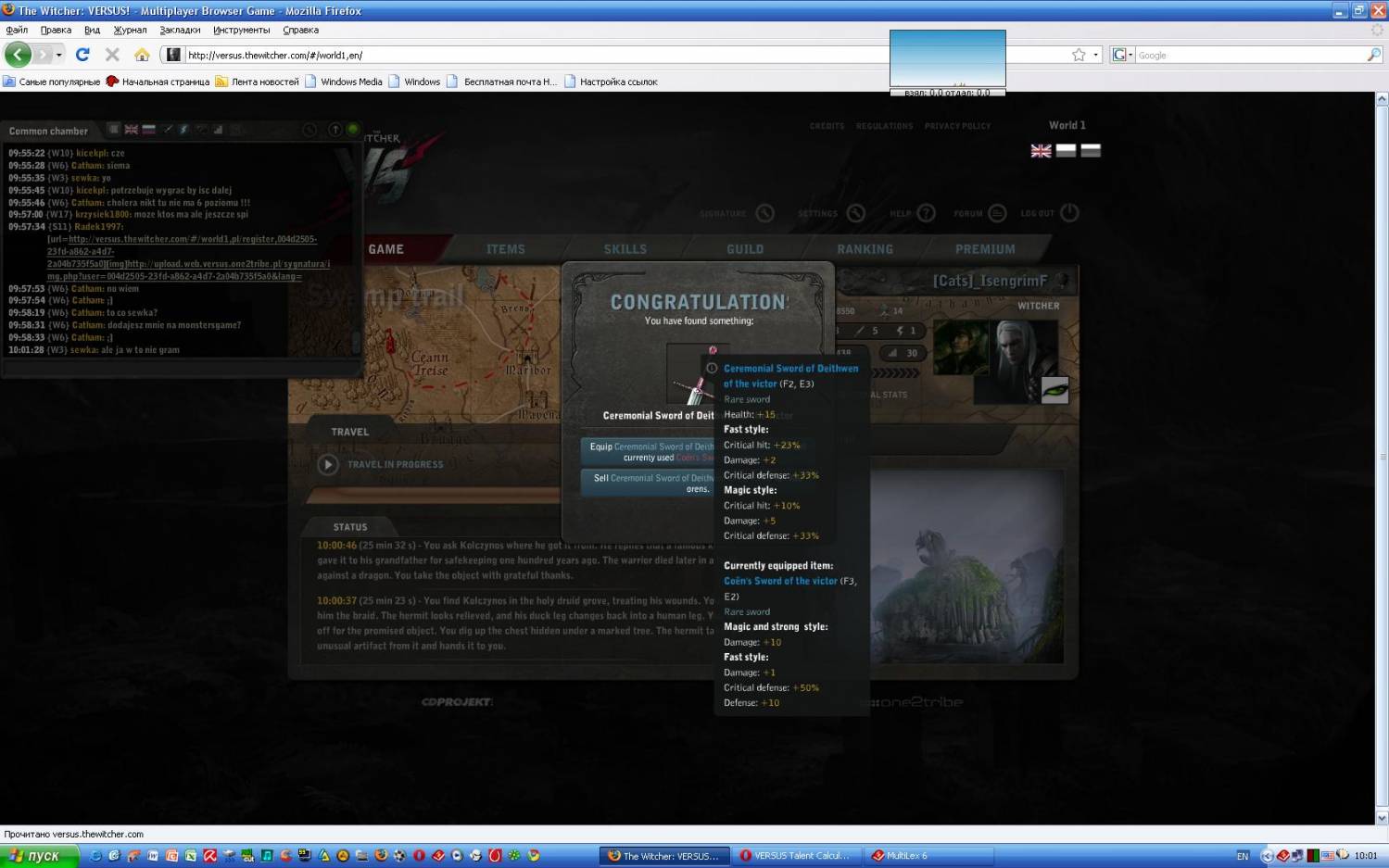The width and height of the screenshot is (1389, 868).
Task: Go to Firefox home page icon
Action: (x=142, y=55)
